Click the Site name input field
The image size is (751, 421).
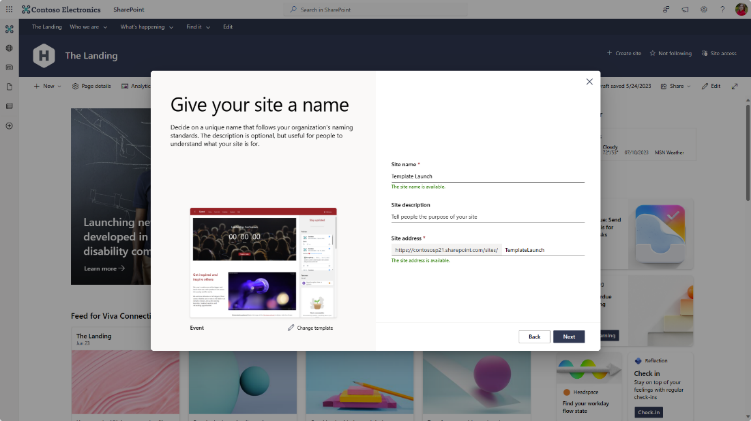[x=488, y=176]
